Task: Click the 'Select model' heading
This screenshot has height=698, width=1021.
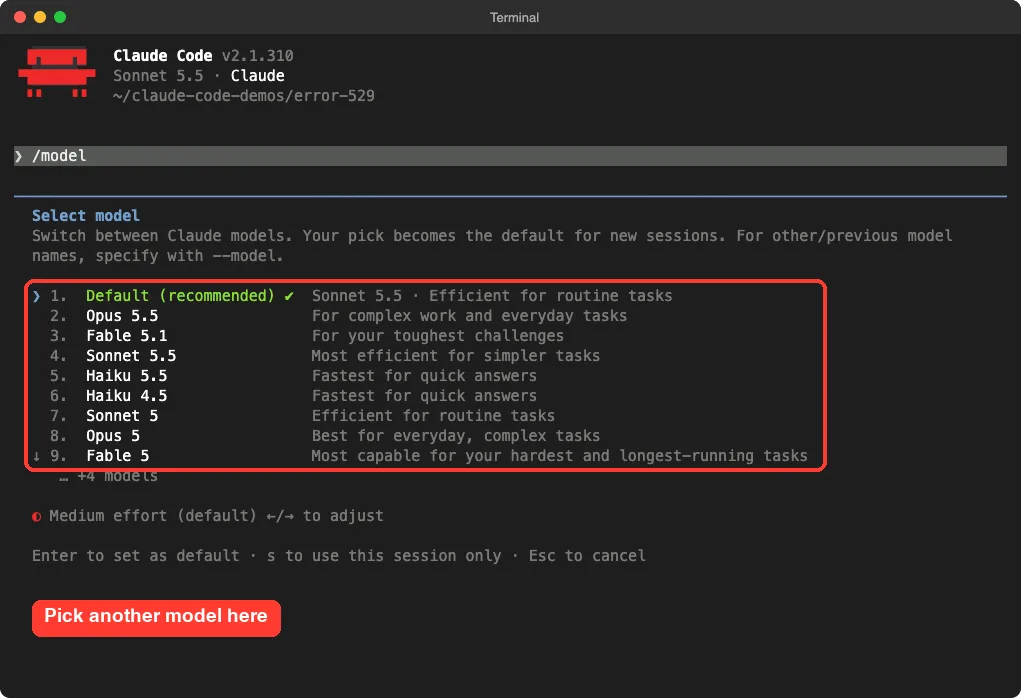Action: click(x=86, y=216)
